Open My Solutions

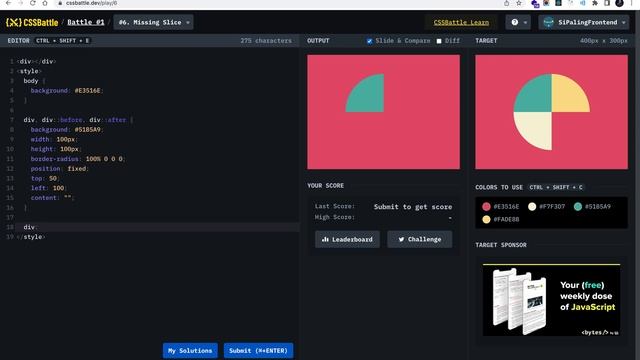[190, 351]
